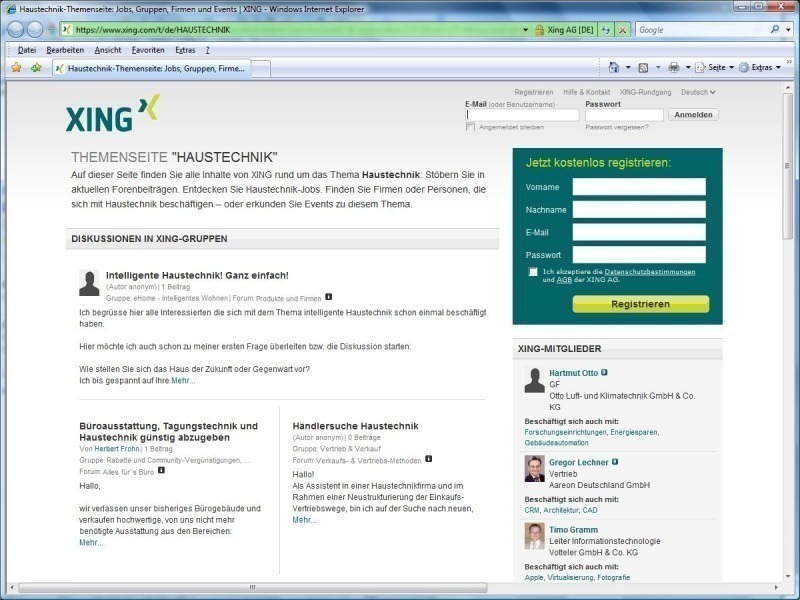This screenshot has height=600, width=800.
Task: Open the ? help menu
Action: 208,50
